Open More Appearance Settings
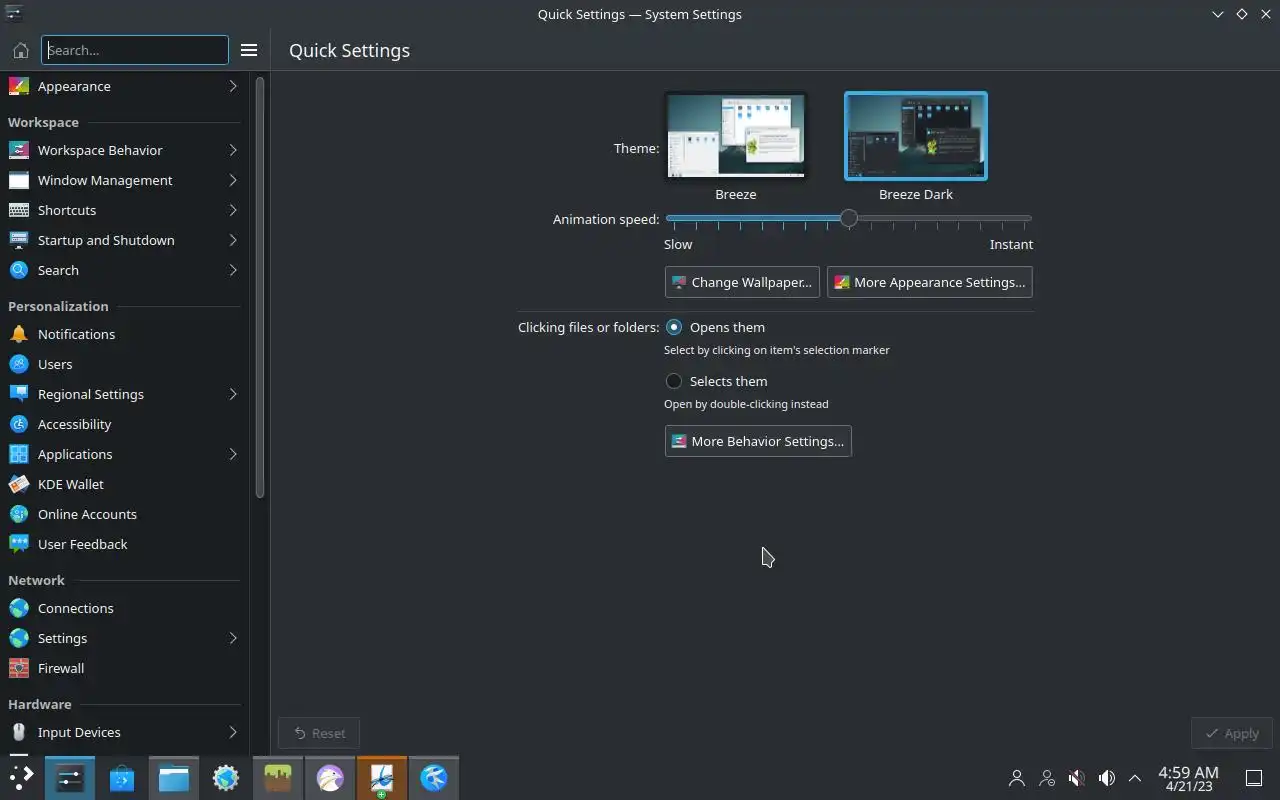The height and width of the screenshot is (800, 1280). point(929,282)
